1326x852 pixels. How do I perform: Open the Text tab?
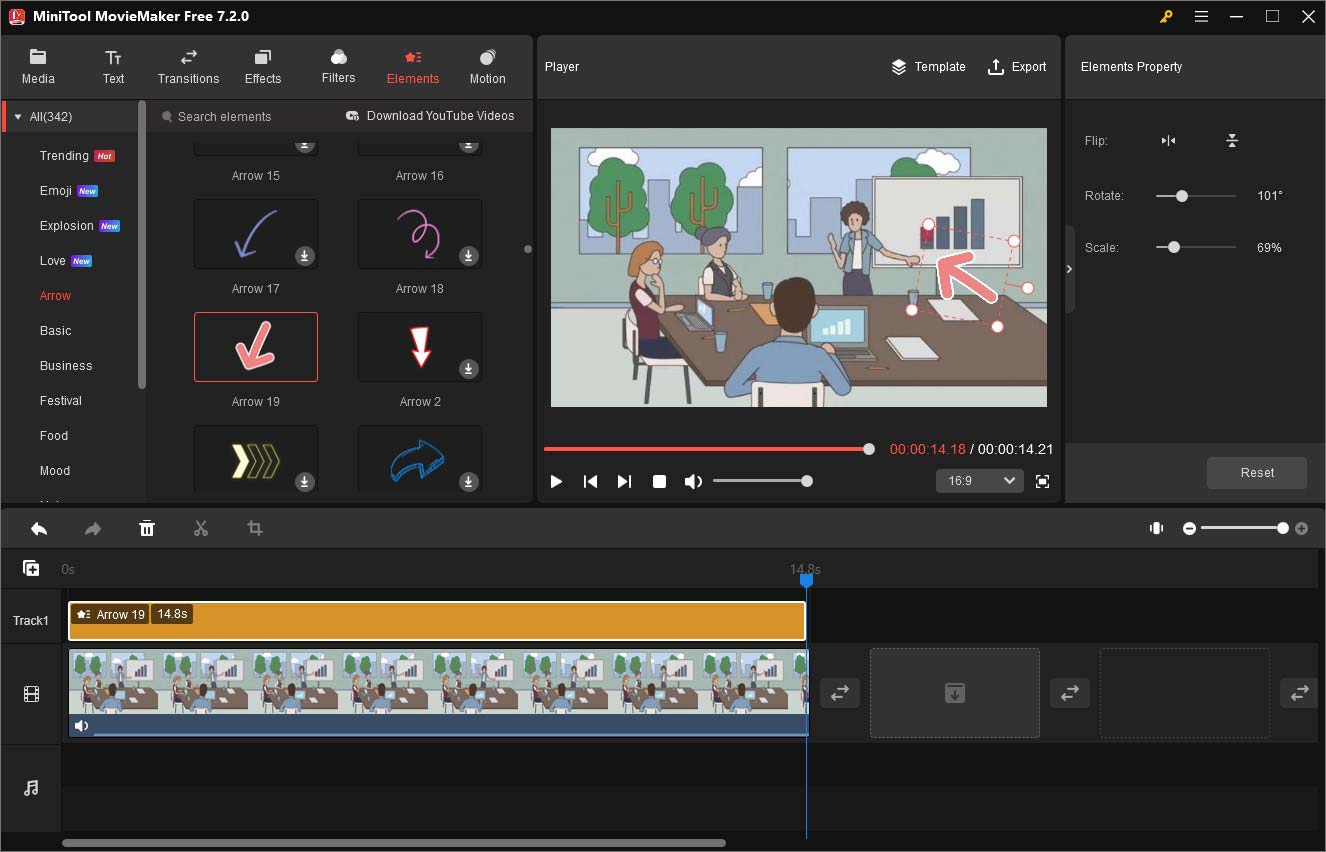[x=113, y=66]
